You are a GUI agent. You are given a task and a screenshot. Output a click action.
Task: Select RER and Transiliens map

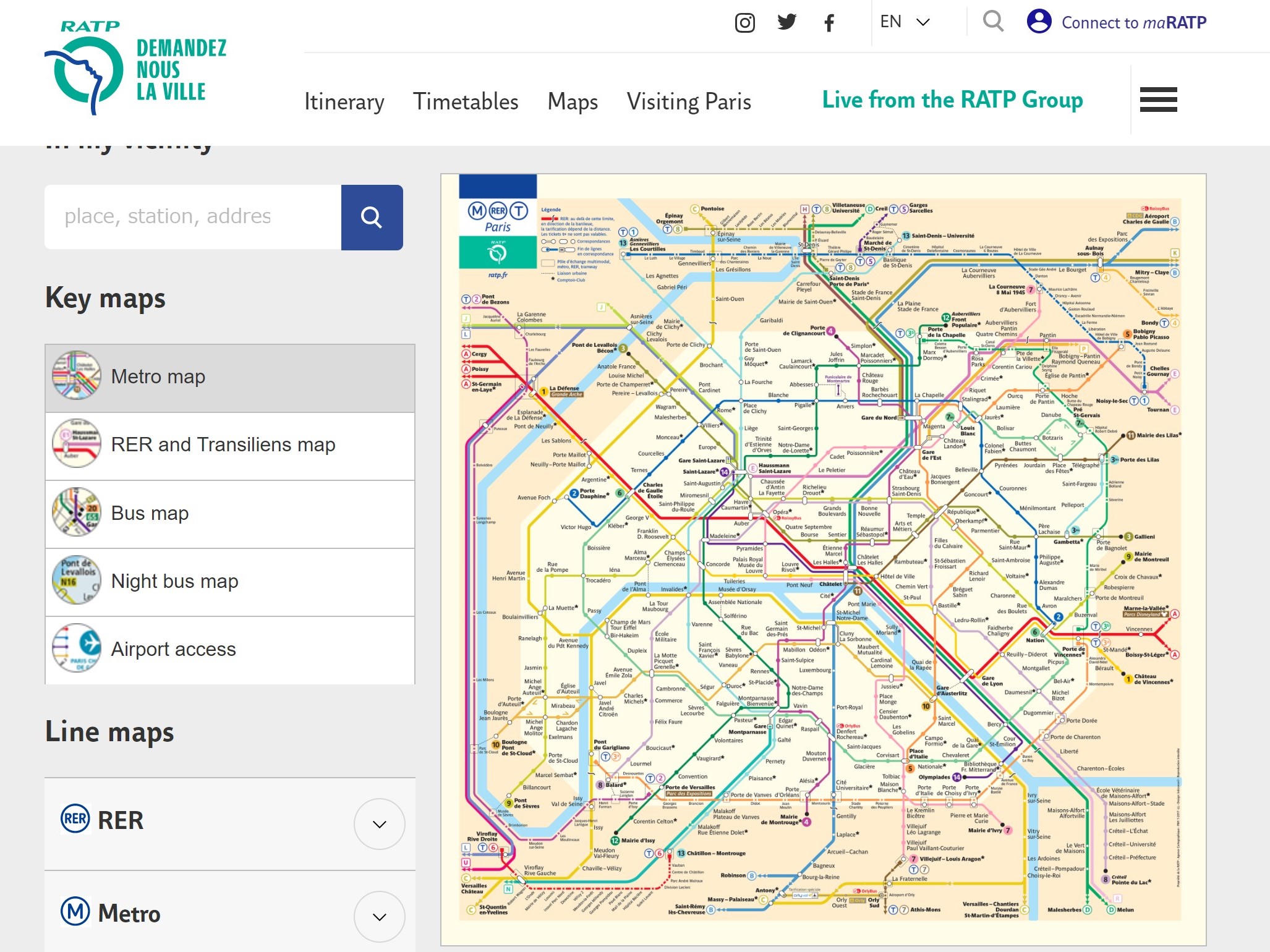pyautogui.click(x=230, y=446)
